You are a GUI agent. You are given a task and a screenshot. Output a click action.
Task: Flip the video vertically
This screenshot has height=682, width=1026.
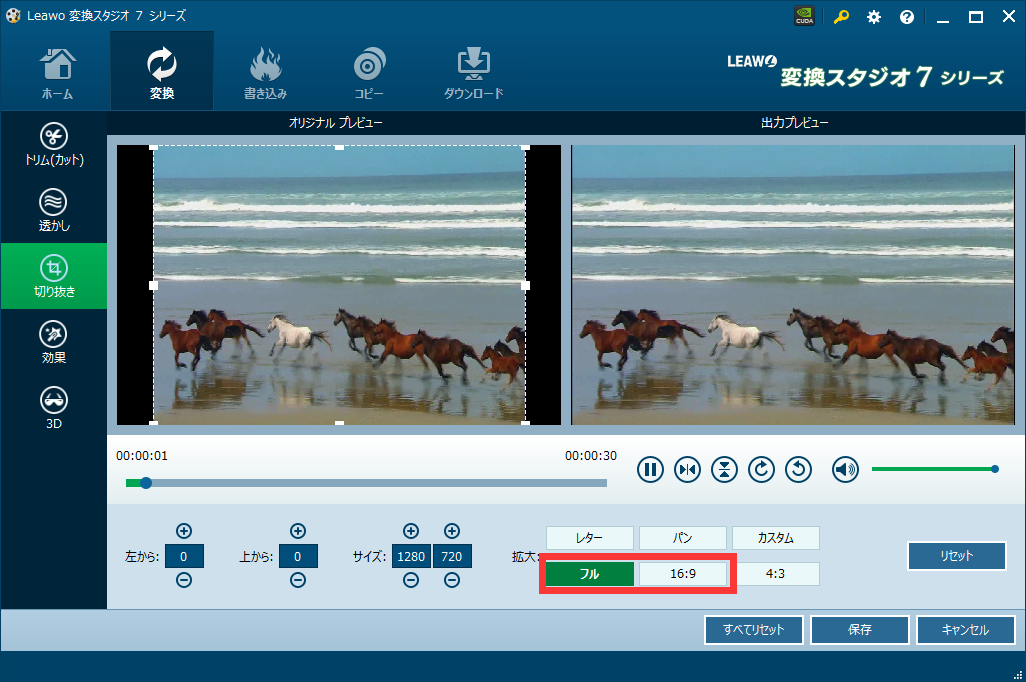pos(724,469)
